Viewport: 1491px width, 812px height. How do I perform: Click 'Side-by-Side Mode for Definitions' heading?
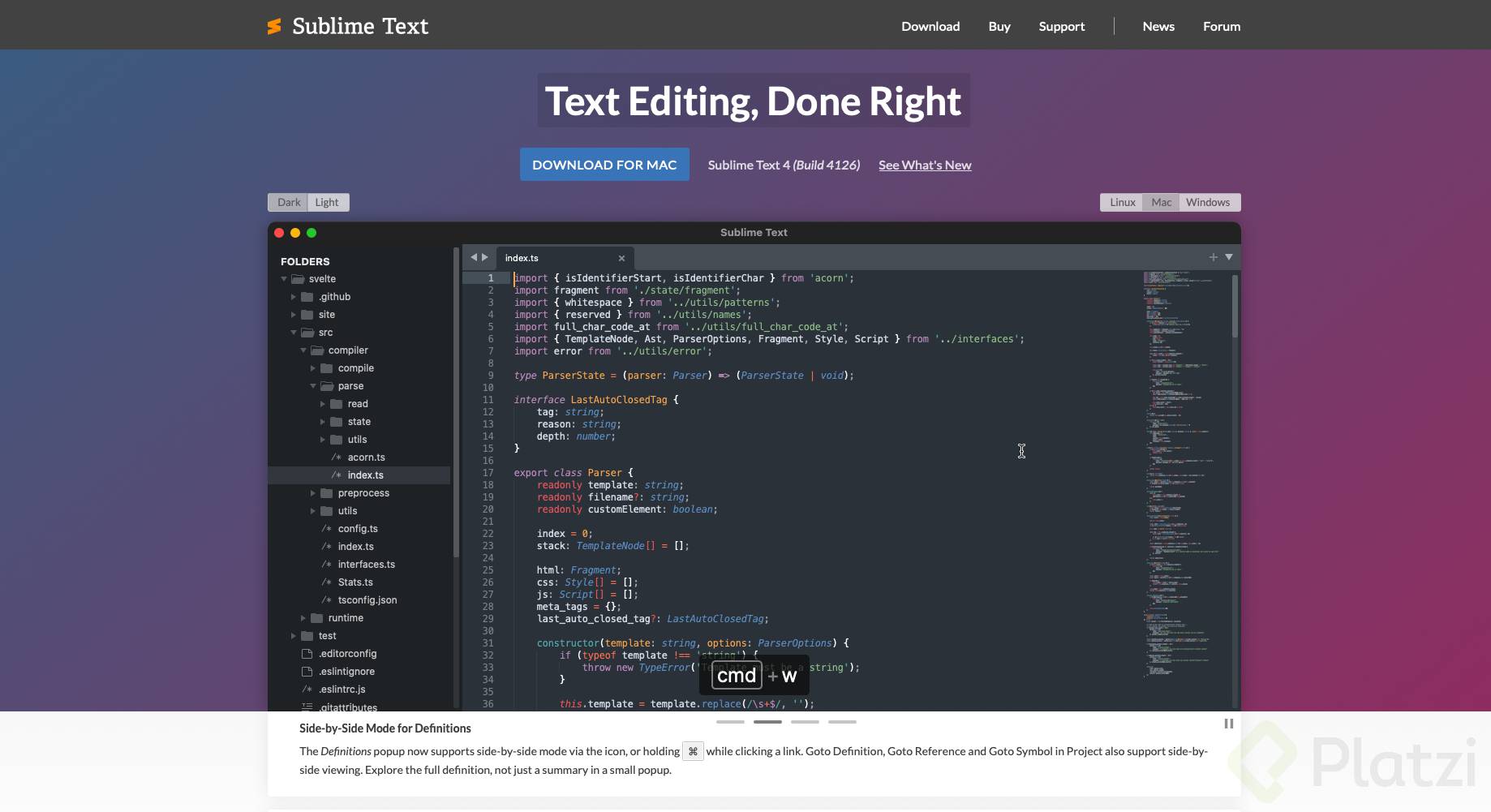pyautogui.click(x=385, y=728)
